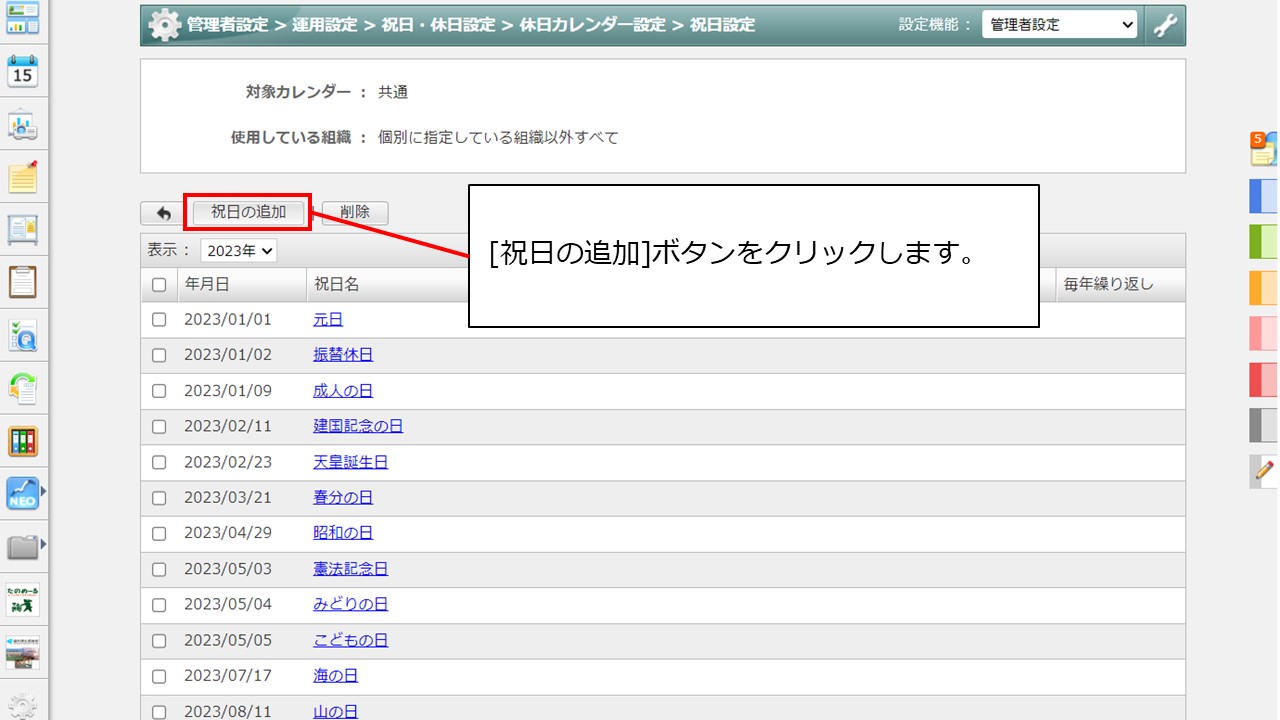Check the box for 2023/01/01 元日
The height and width of the screenshot is (720, 1280).
pyautogui.click(x=159, y=320)
